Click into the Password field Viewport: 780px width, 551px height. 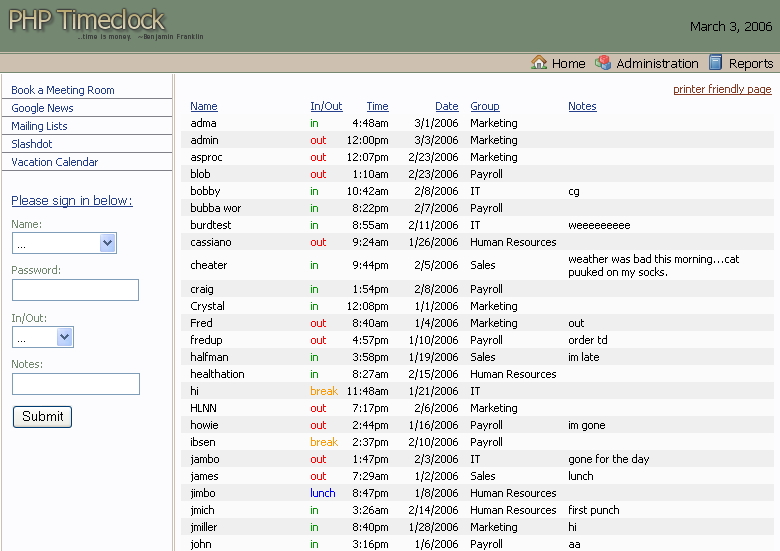point(75,290)
